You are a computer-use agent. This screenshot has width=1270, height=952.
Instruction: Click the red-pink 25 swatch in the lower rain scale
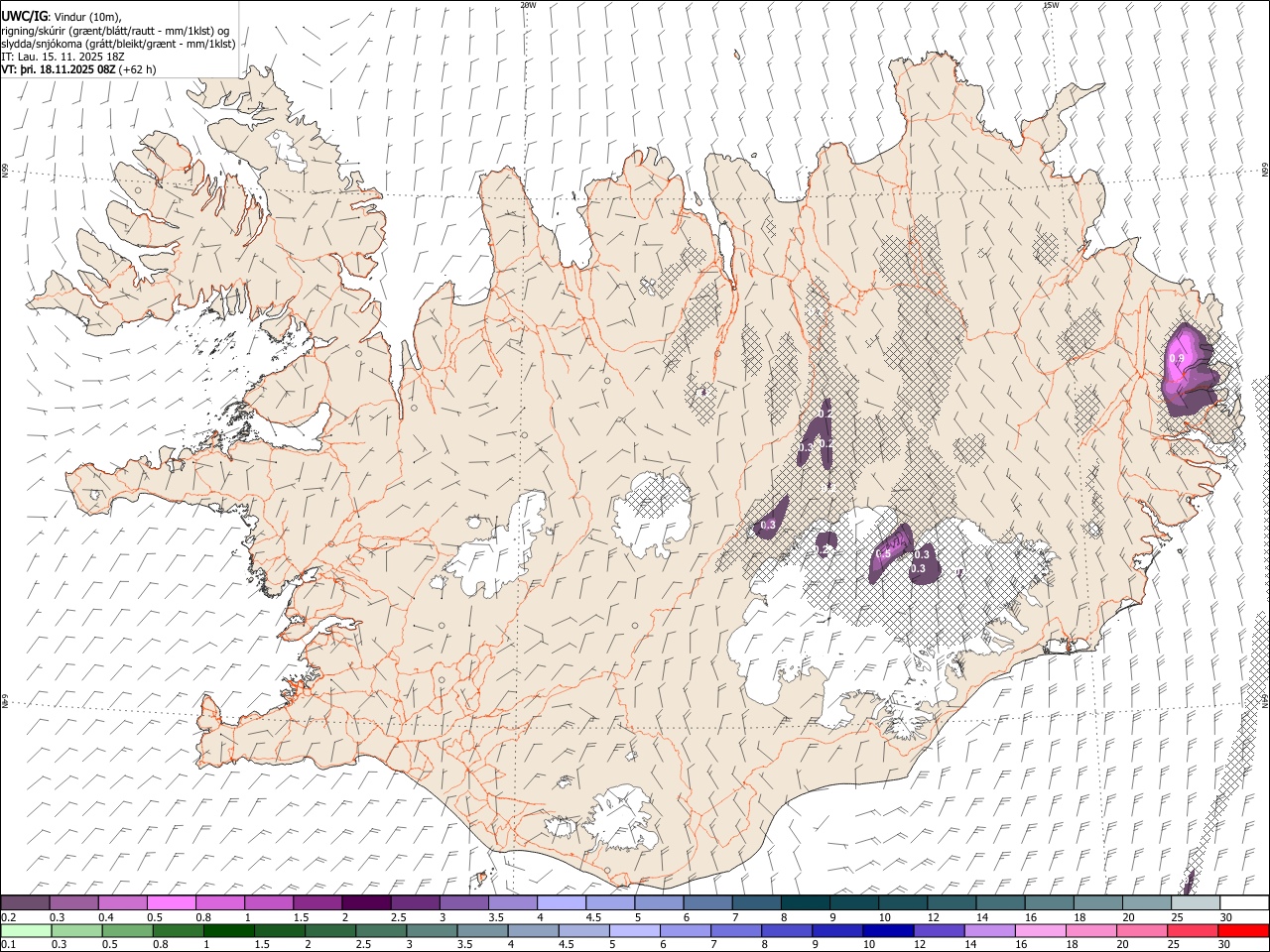[1192, 930]
